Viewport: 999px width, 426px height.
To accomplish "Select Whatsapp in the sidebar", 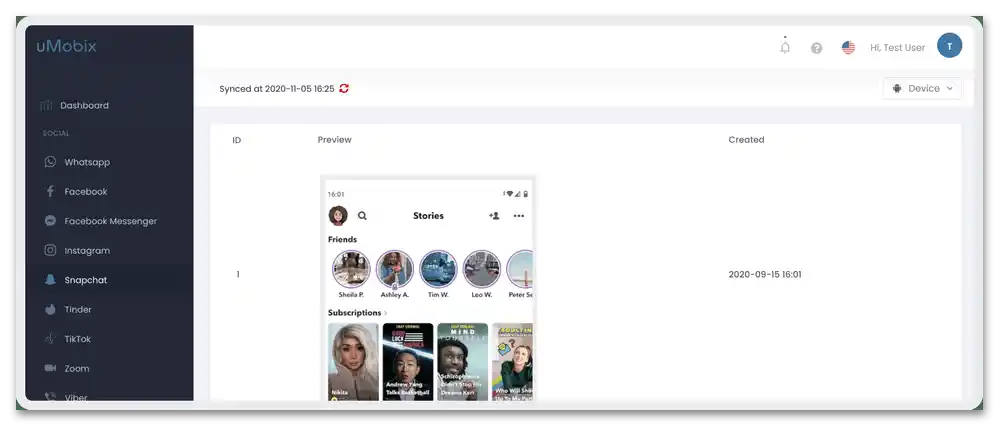I will 87,162.
